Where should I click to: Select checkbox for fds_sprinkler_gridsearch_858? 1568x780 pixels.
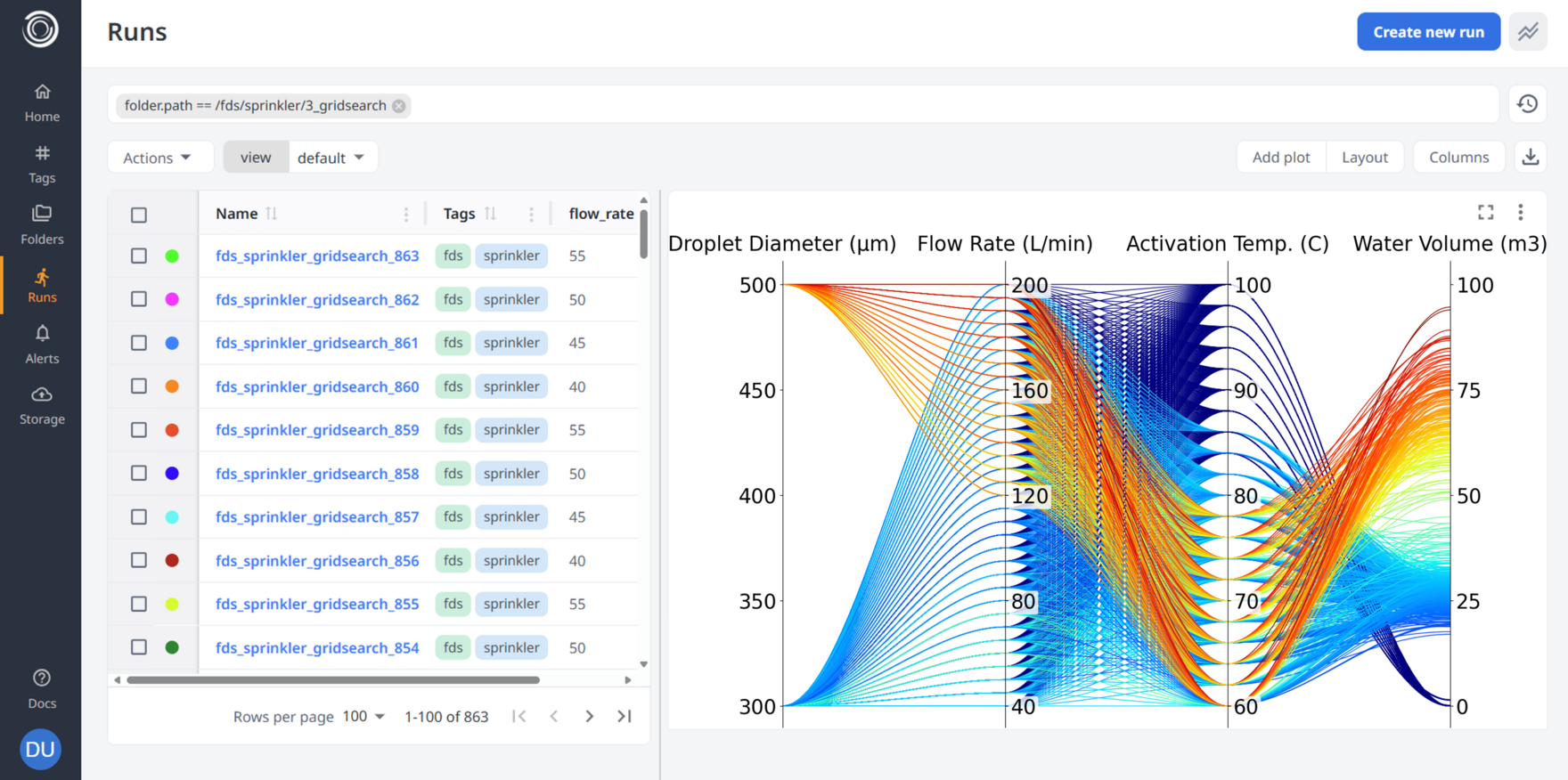click(x=139, y=474)
